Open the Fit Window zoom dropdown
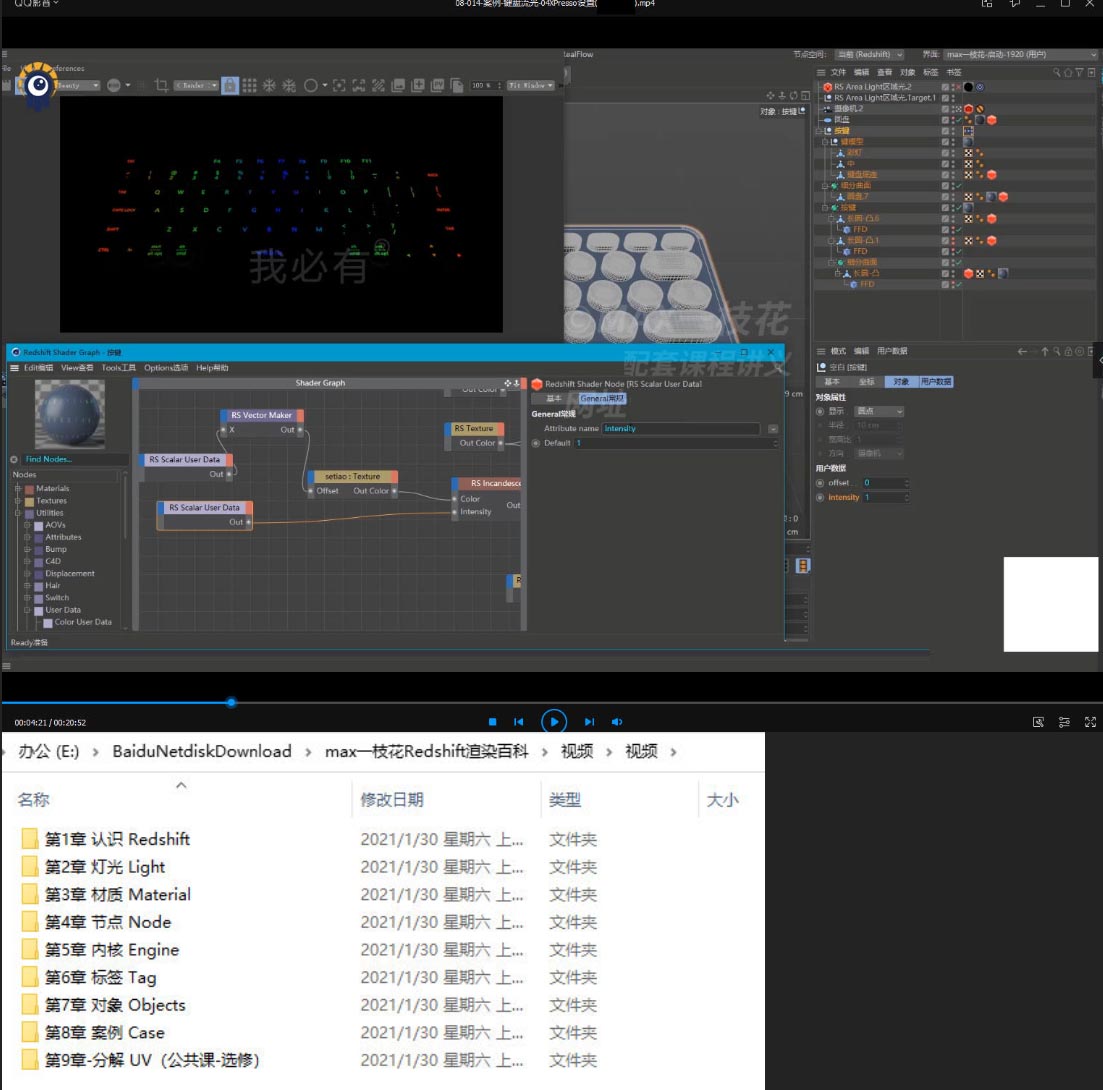The width and height of the screenshot is (1103, 1090). click(x=530, y=86)
